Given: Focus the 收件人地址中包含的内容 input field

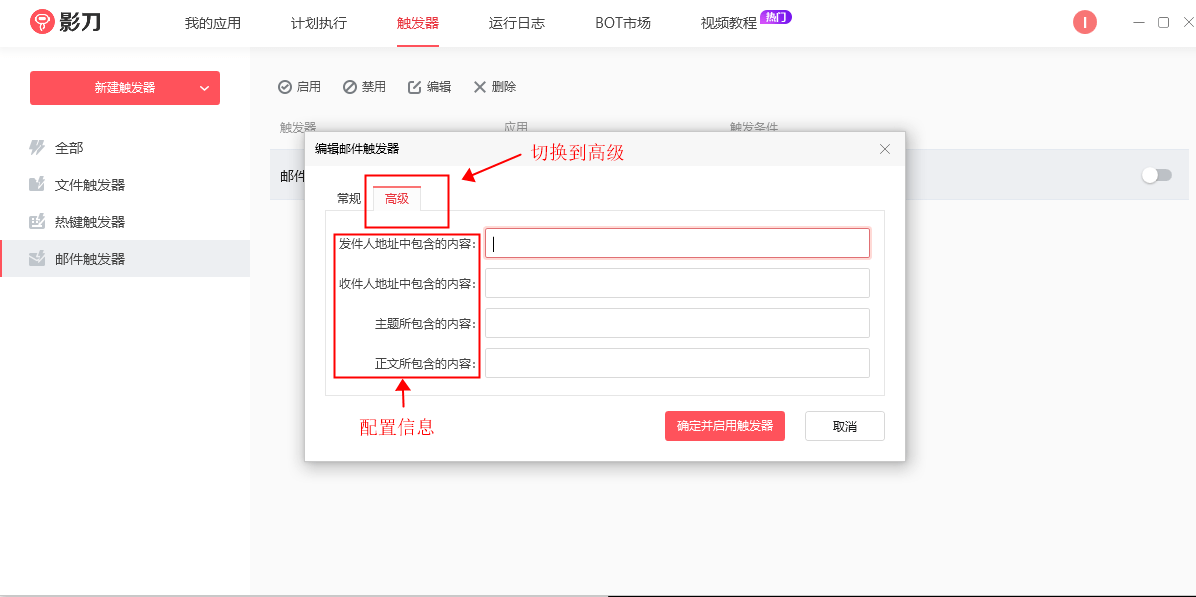Looking at the screenshot, I should (x=677, y=283).
